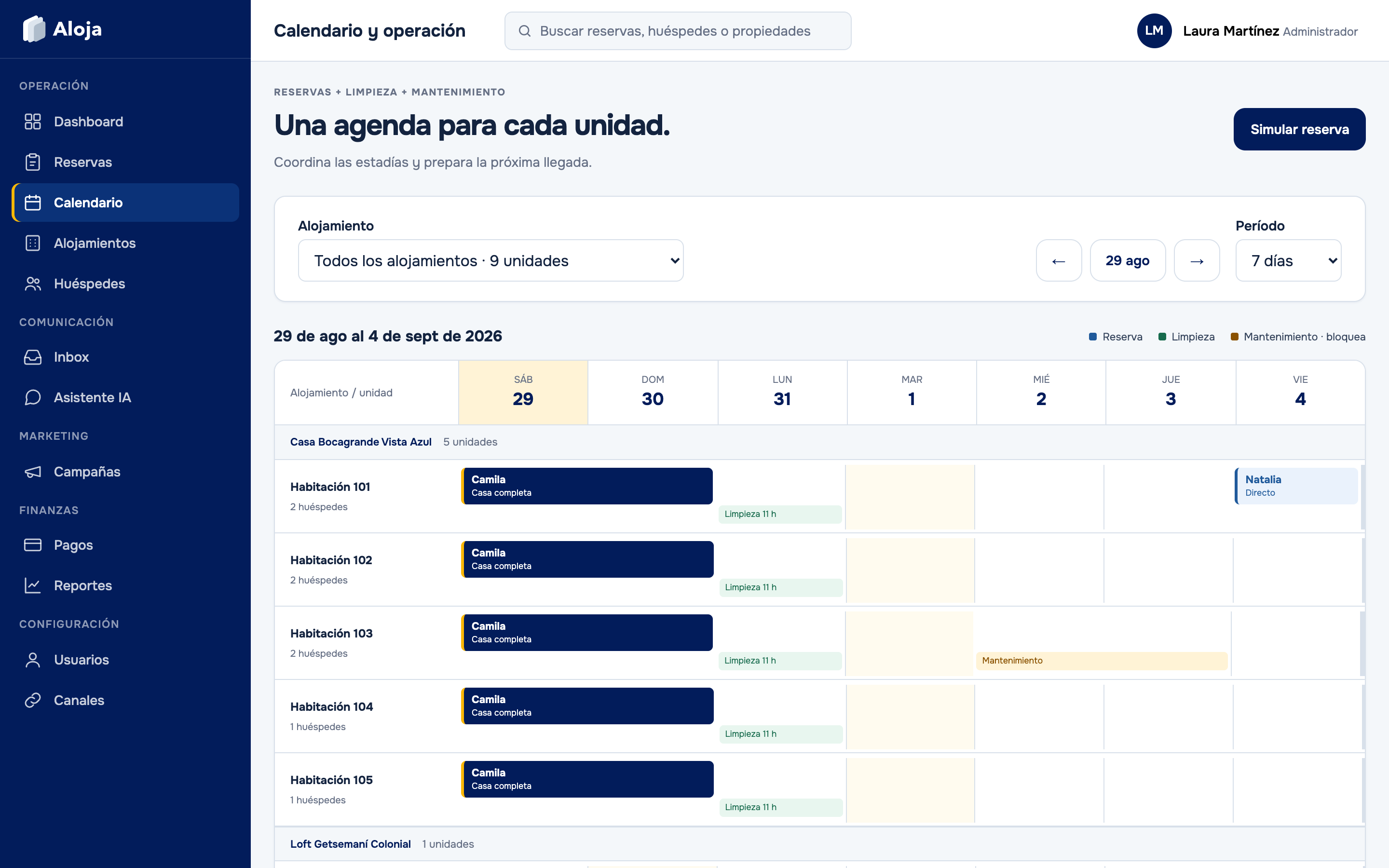
Task: Click the Inbox tray icon
Action: click(x=33, y=357)
